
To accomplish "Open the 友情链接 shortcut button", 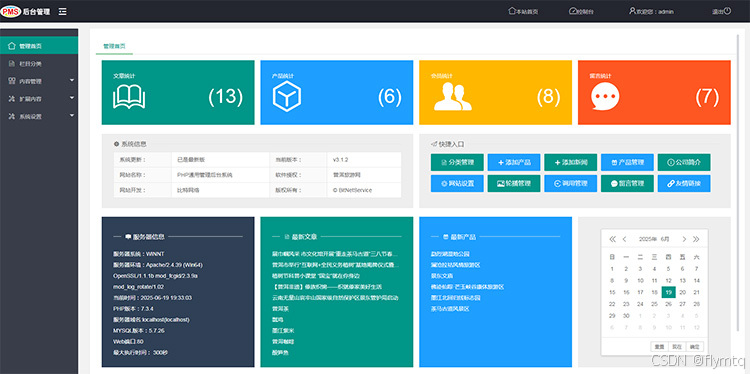I will pos(684,183).
